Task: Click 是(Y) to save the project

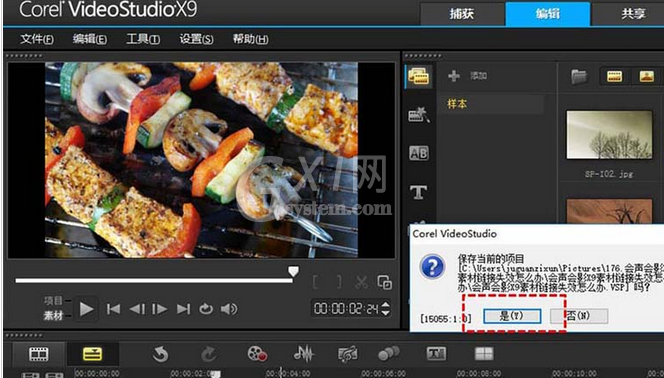Action: 512,316
